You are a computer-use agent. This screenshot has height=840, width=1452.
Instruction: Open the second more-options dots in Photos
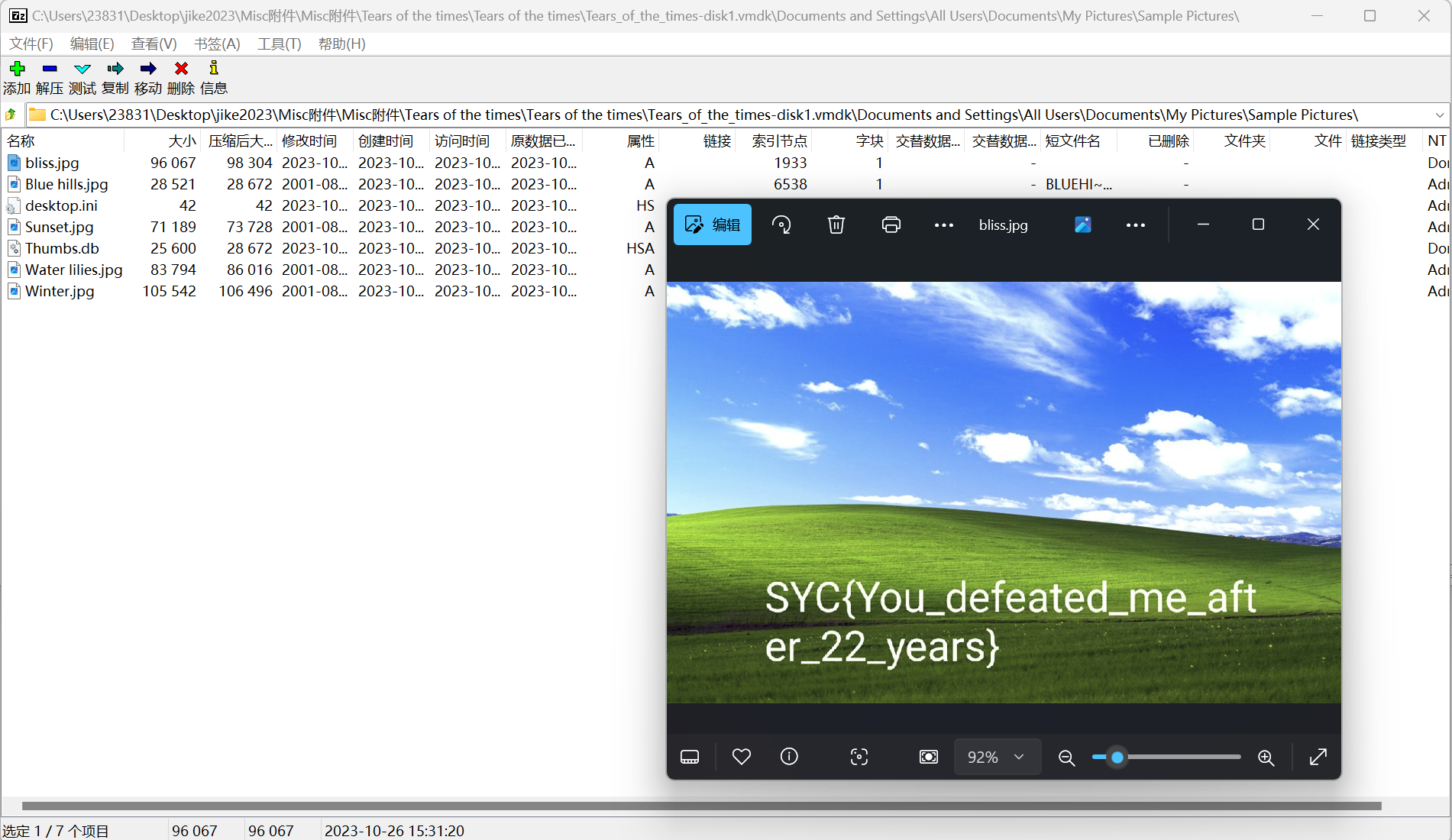[x=1136, y=225]
